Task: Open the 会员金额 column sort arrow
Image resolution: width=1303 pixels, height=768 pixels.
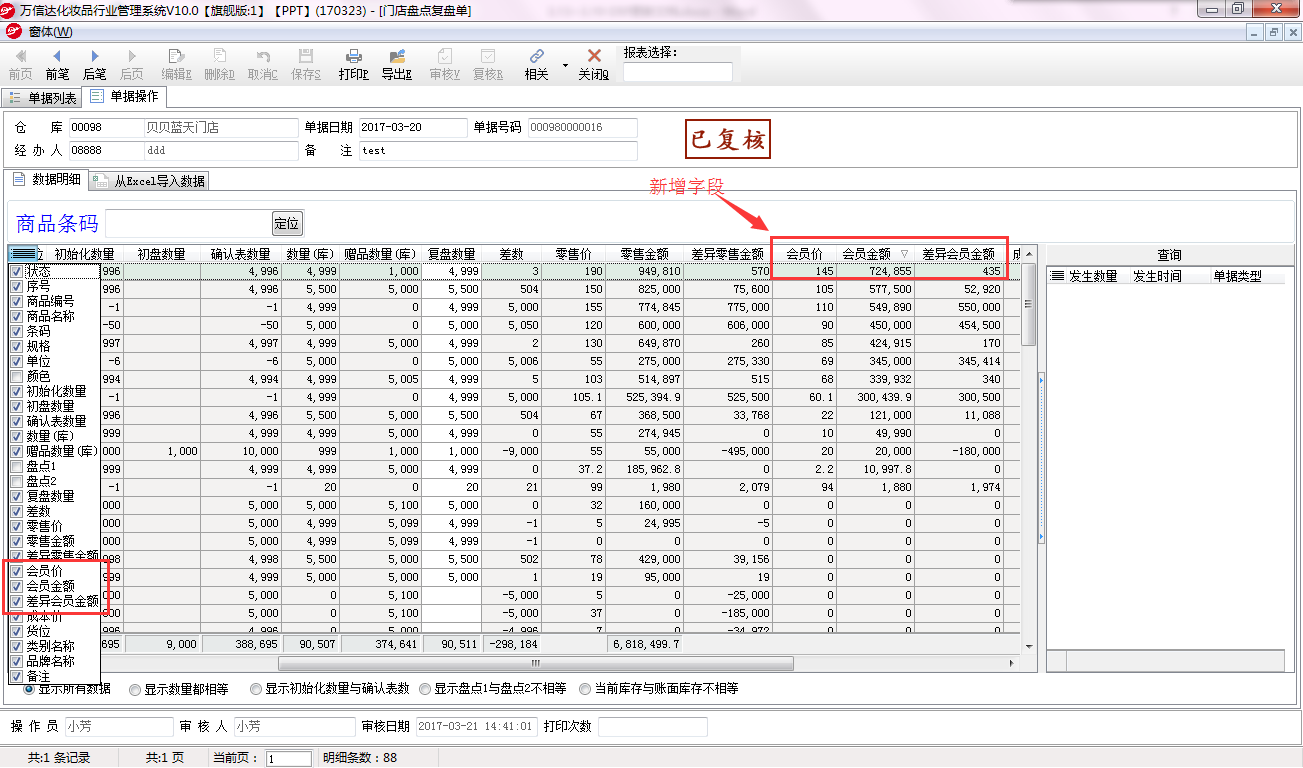Action: [x=904, y=254]
